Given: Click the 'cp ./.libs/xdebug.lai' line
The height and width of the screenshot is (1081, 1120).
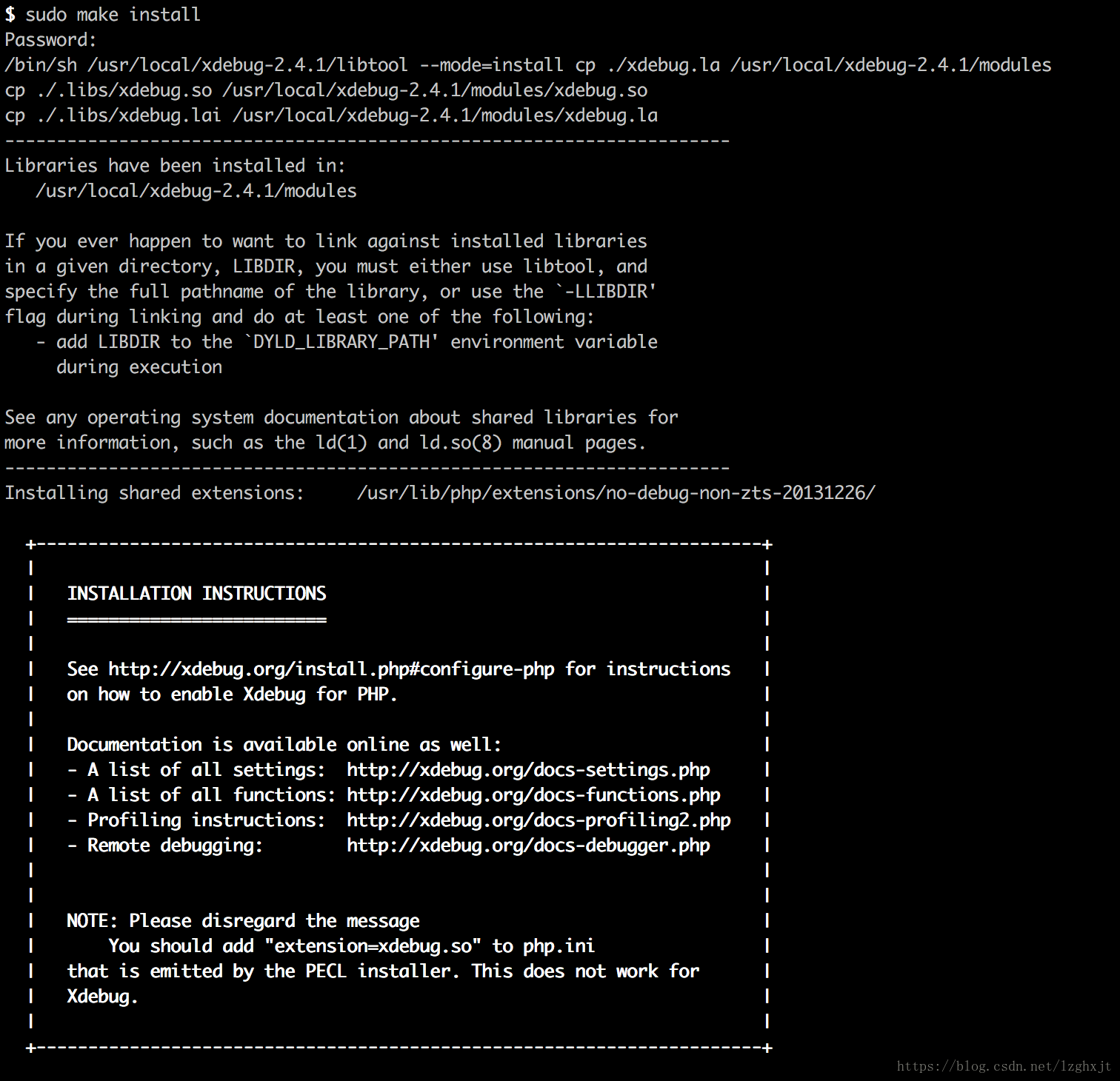Looking at the screenshot, I should coord(331,116).
